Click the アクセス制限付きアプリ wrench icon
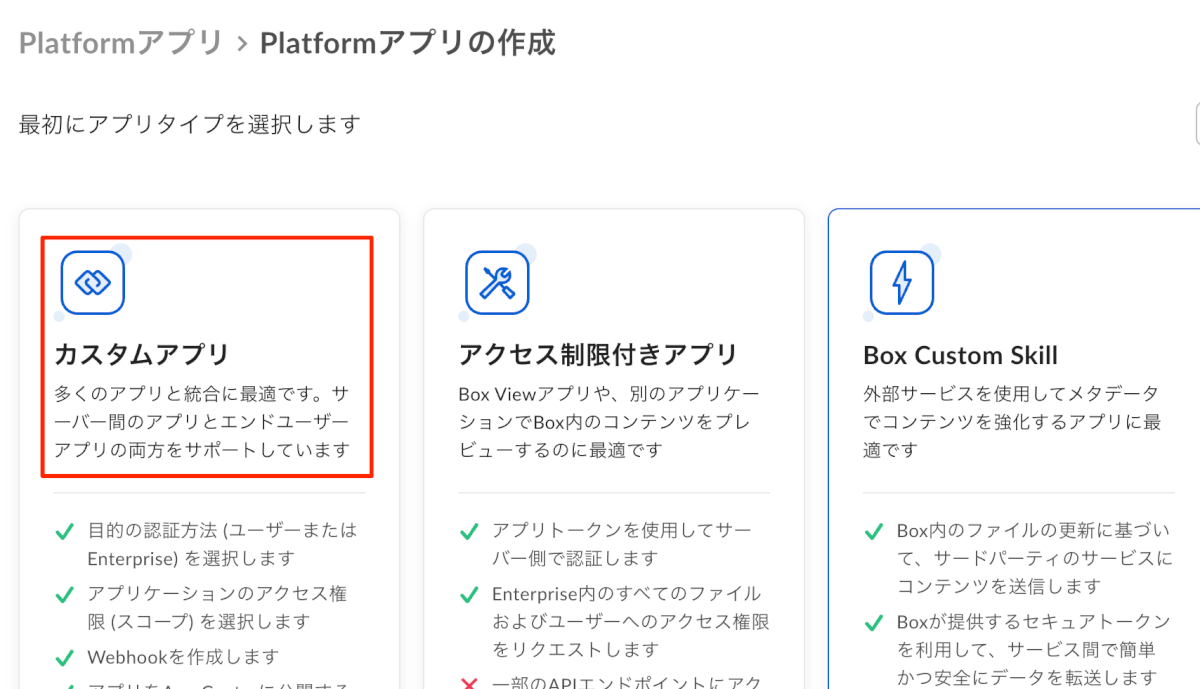Viewport: 1200px width, 689px height. tap(497, 283)
